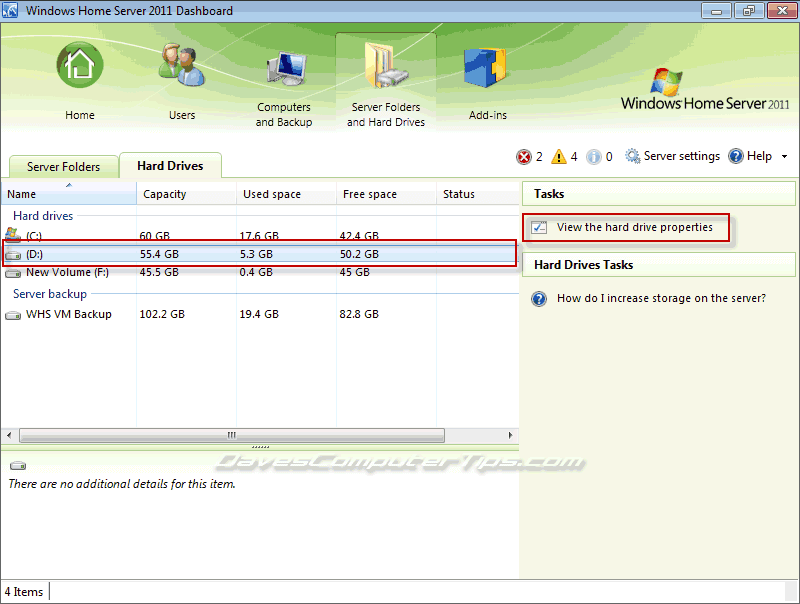Select the WHS VM Backup name
The height and width of the screenshot is (604, 800).
tap(68, 314)
